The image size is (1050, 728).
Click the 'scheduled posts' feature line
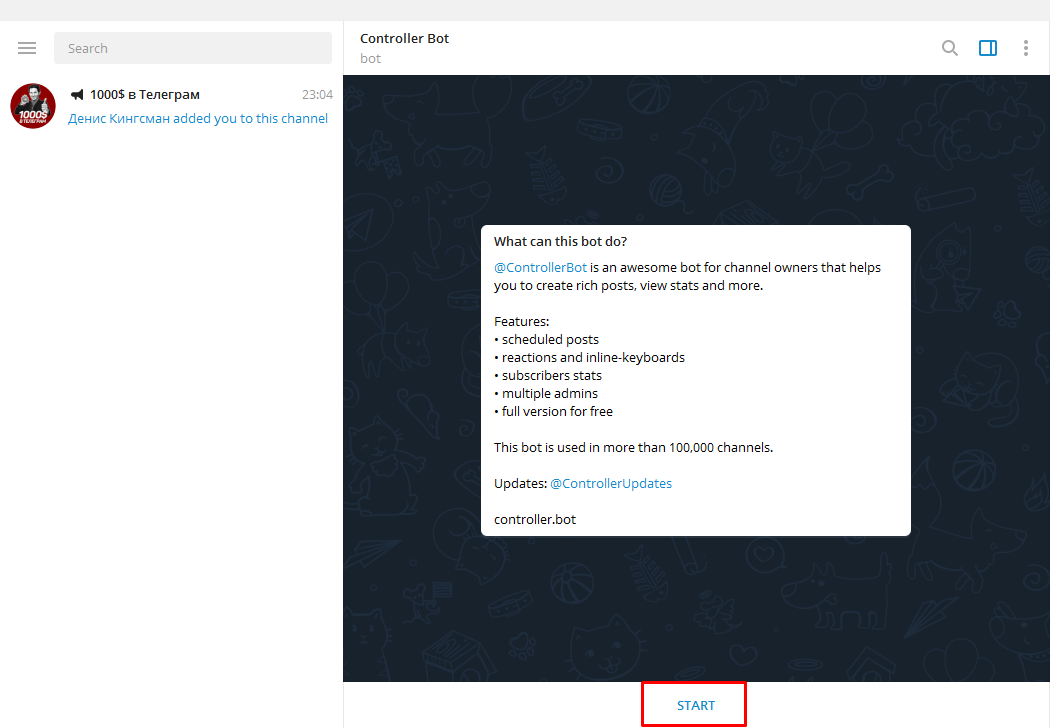coord(546,340)
